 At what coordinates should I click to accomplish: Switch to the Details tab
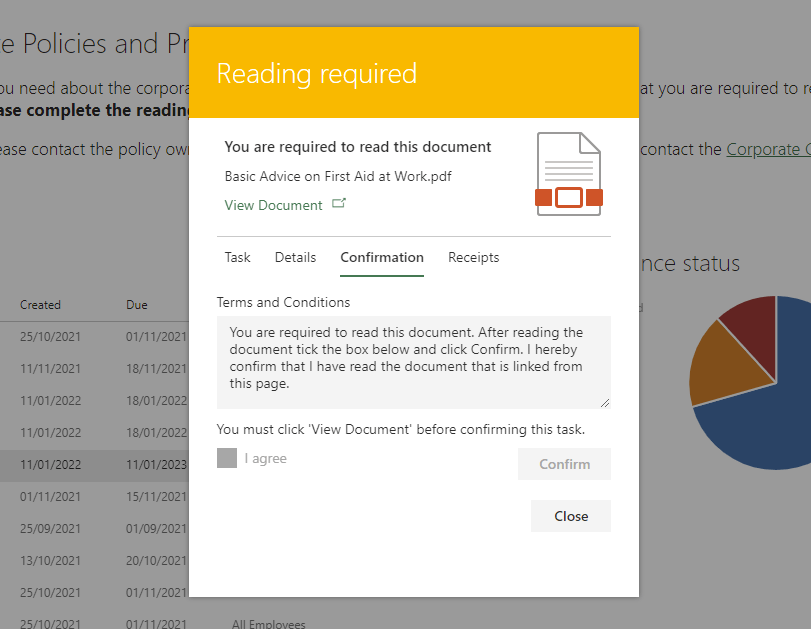point(295,257)
